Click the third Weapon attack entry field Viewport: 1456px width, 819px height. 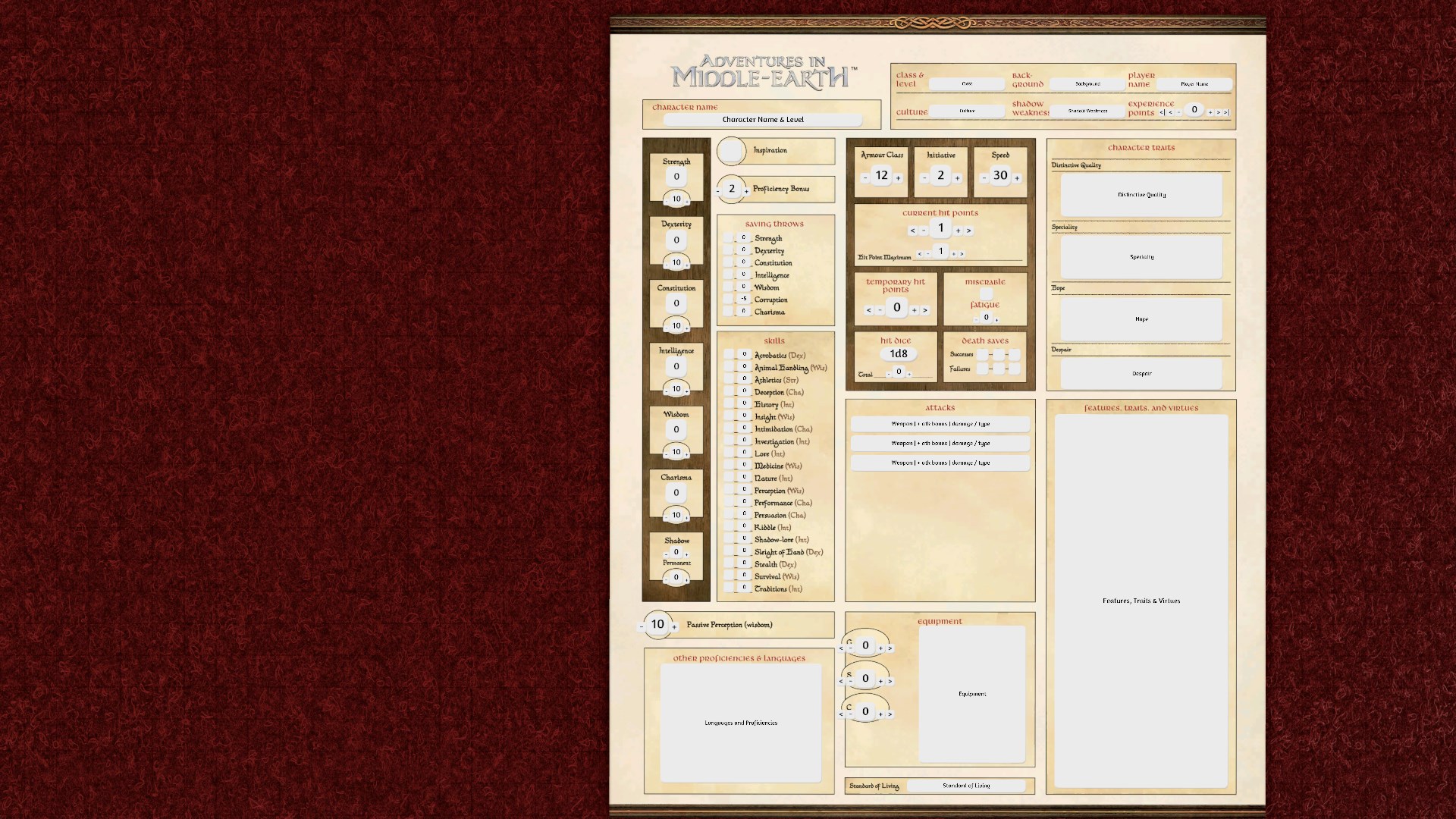click(940, 463)
